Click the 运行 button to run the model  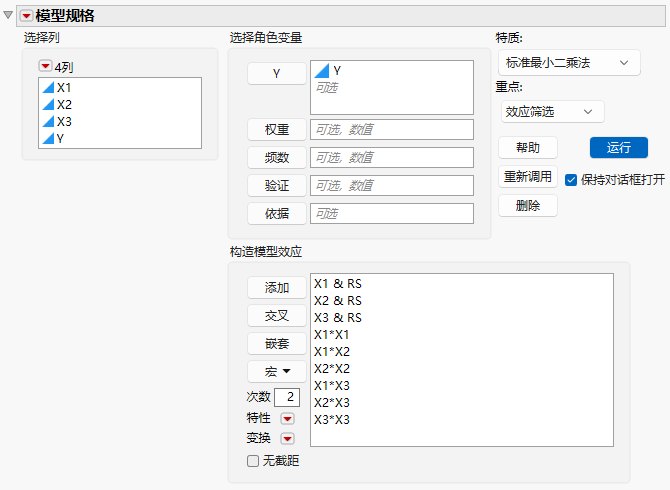click(619, 148)
